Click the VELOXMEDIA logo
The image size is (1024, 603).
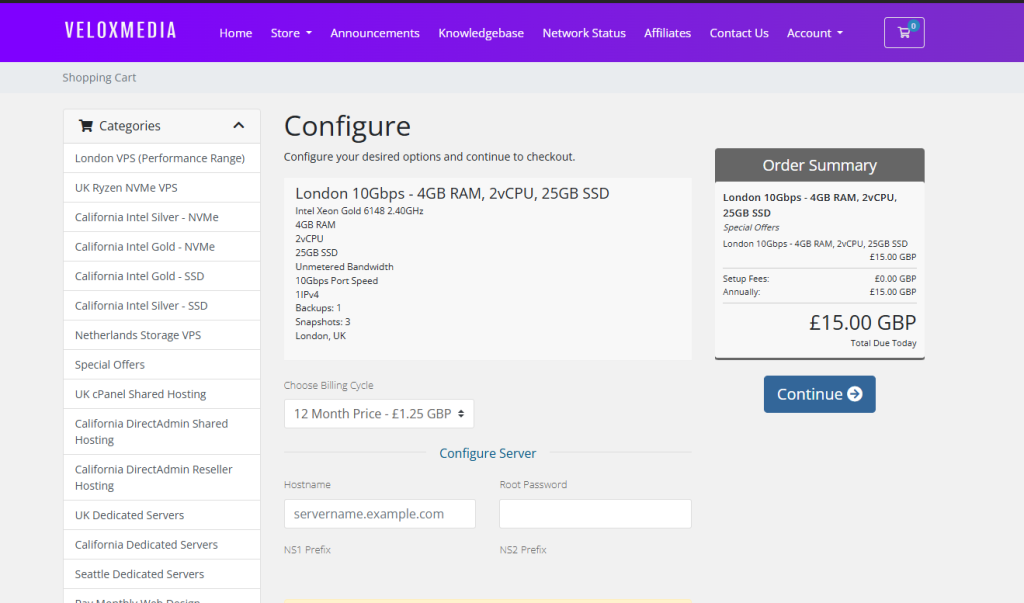(121, 31)
